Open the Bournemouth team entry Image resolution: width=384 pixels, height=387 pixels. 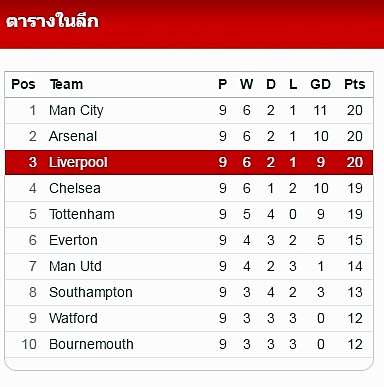91,344
